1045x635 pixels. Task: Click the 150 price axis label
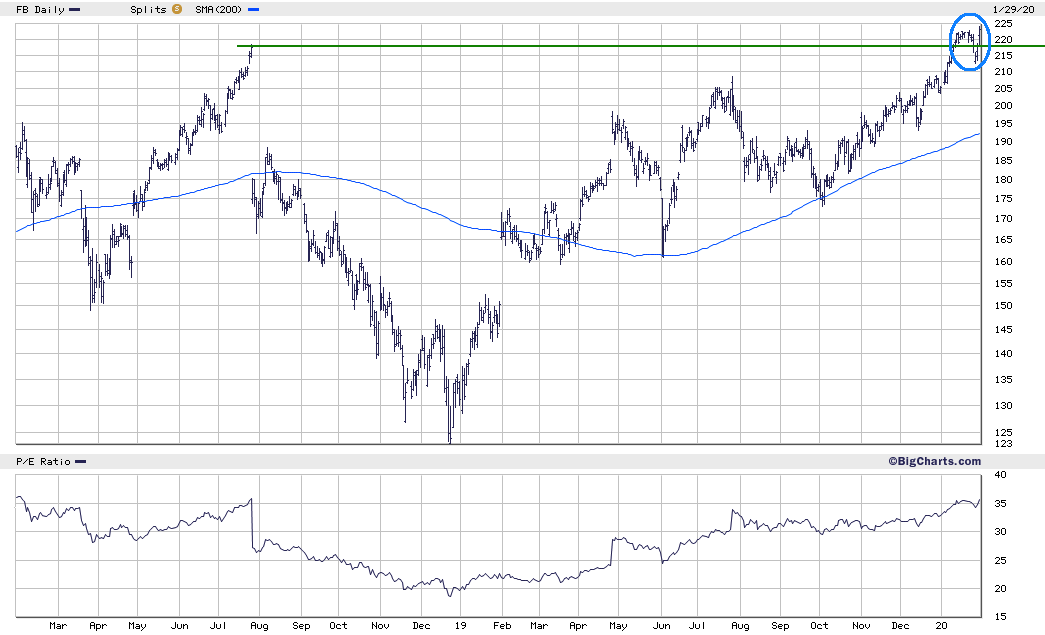click(1003, 306)
